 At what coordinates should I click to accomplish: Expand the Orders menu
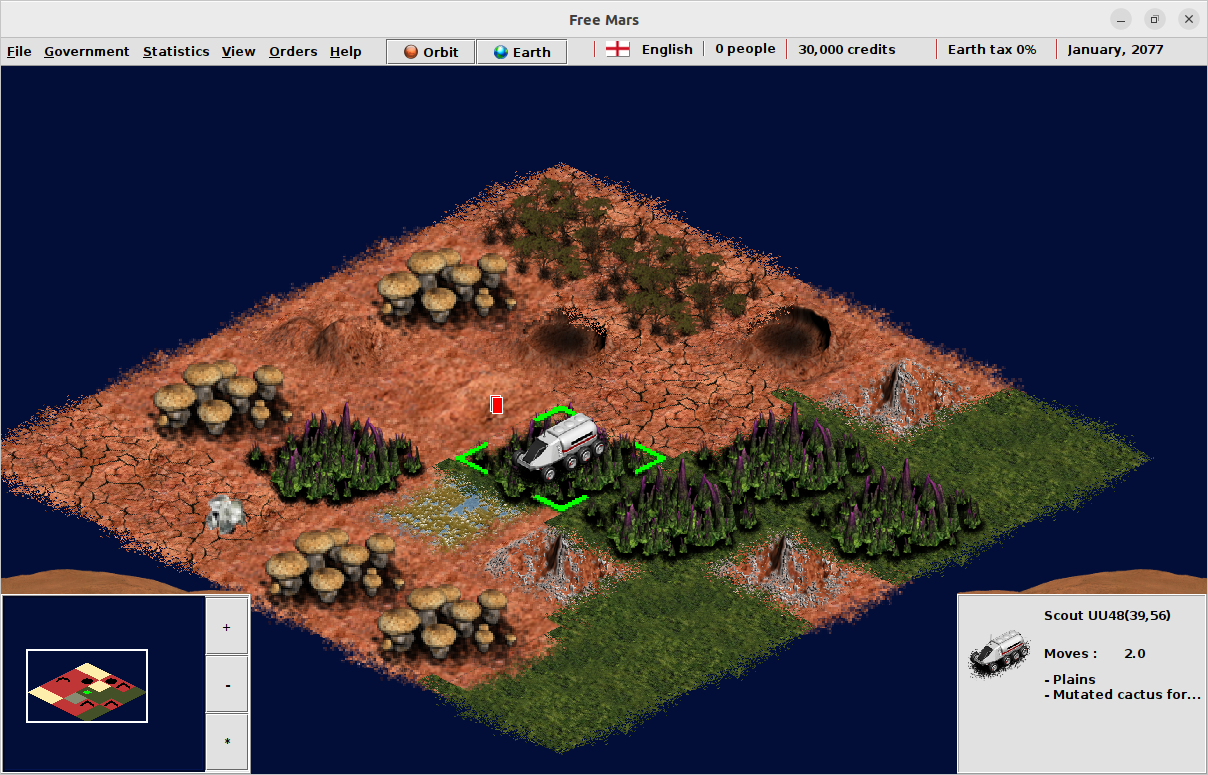click(x=293, y=51)
